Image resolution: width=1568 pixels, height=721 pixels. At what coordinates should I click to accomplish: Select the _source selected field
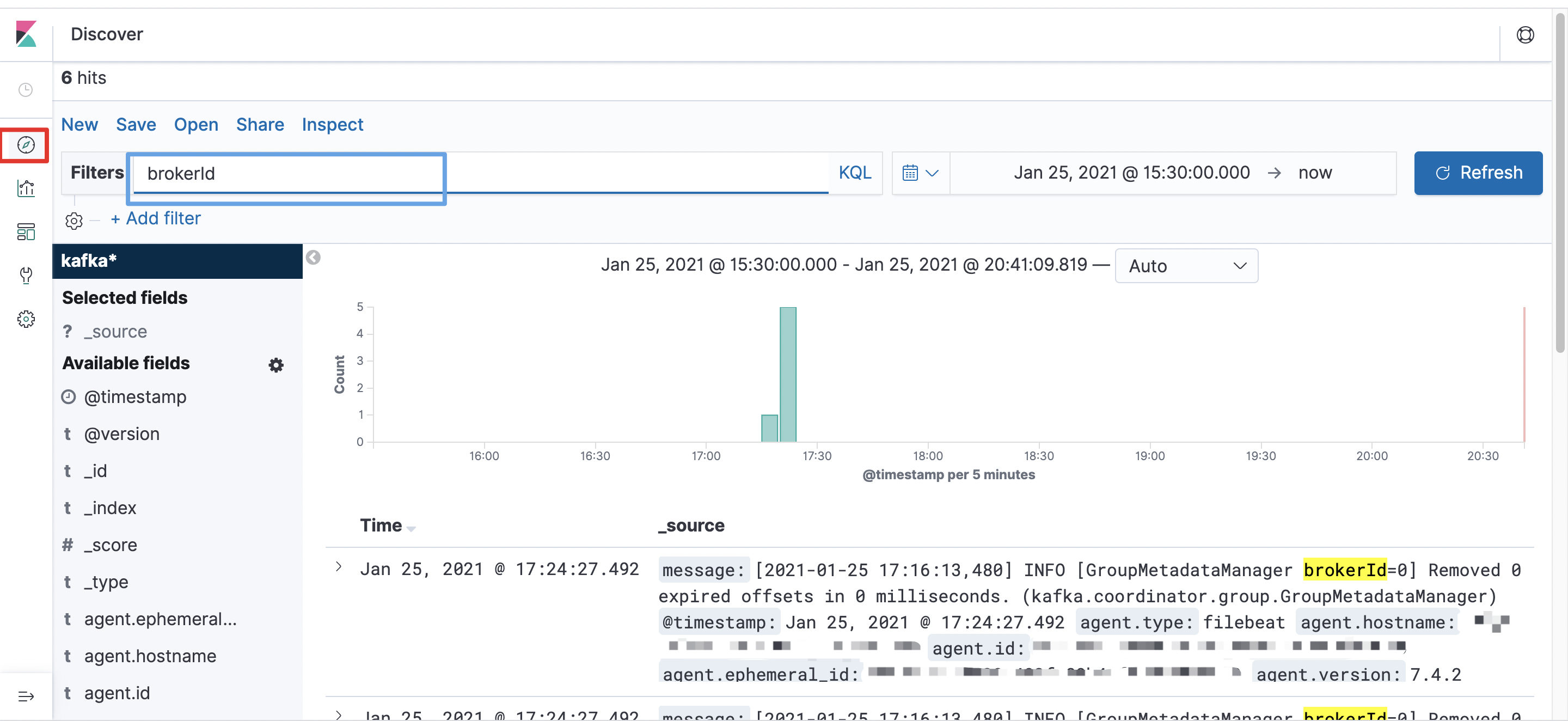point(115,331)
